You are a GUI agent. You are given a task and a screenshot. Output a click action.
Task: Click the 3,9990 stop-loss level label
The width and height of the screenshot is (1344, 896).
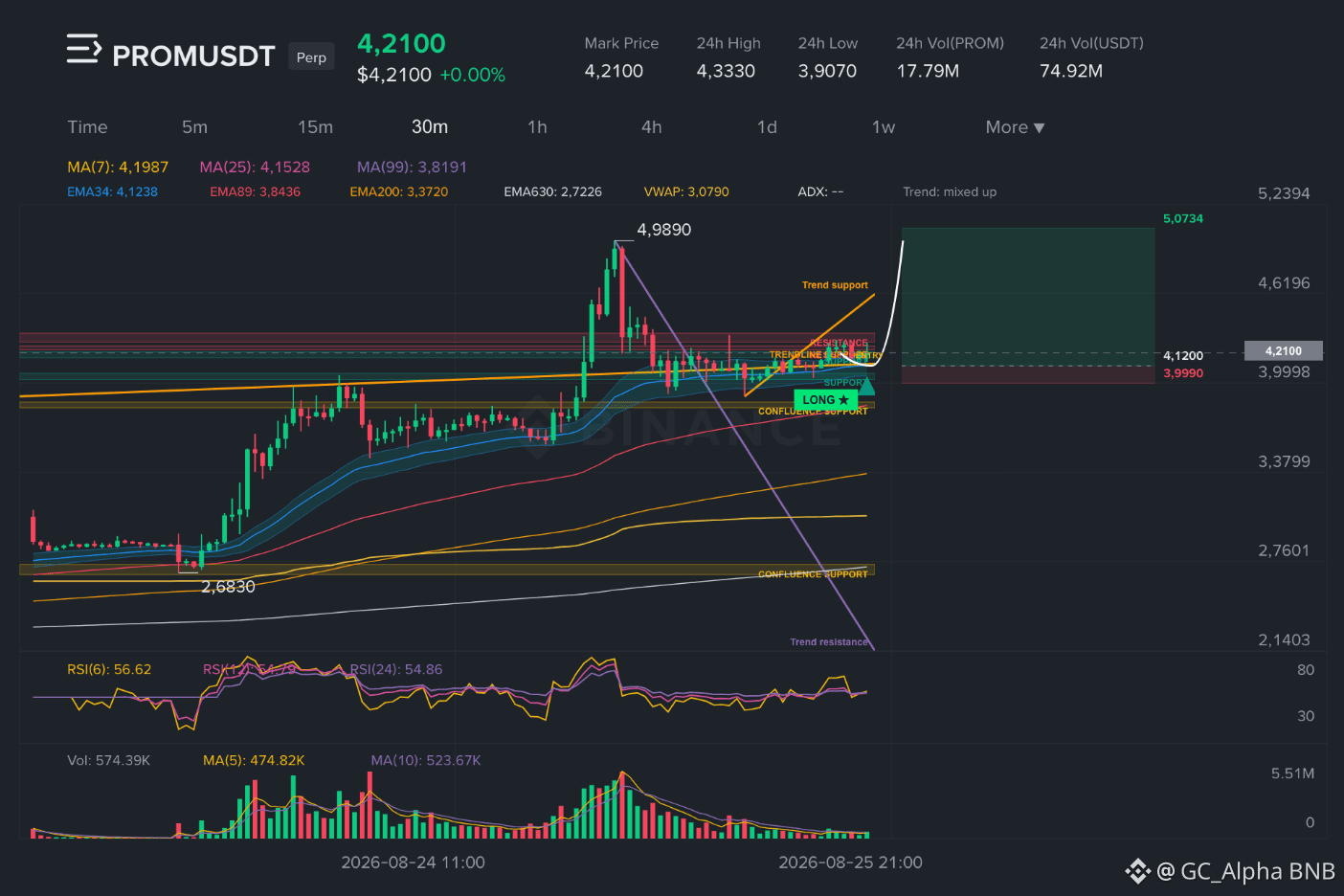point(1183,373)
